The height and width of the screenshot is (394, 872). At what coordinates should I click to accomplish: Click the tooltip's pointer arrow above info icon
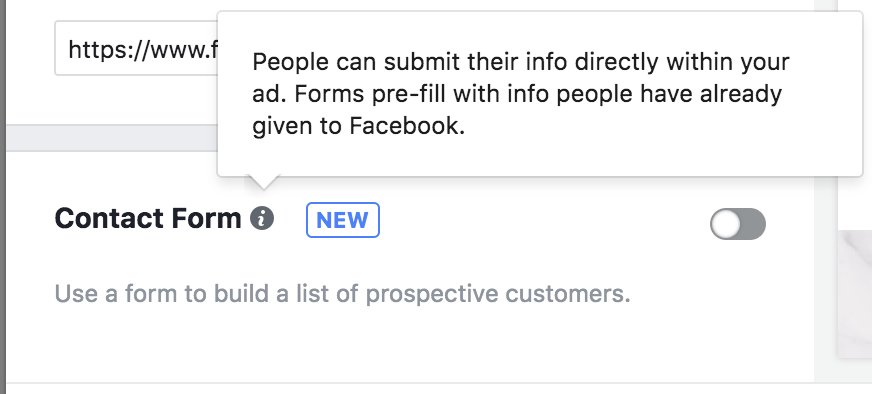coord(263,183)
